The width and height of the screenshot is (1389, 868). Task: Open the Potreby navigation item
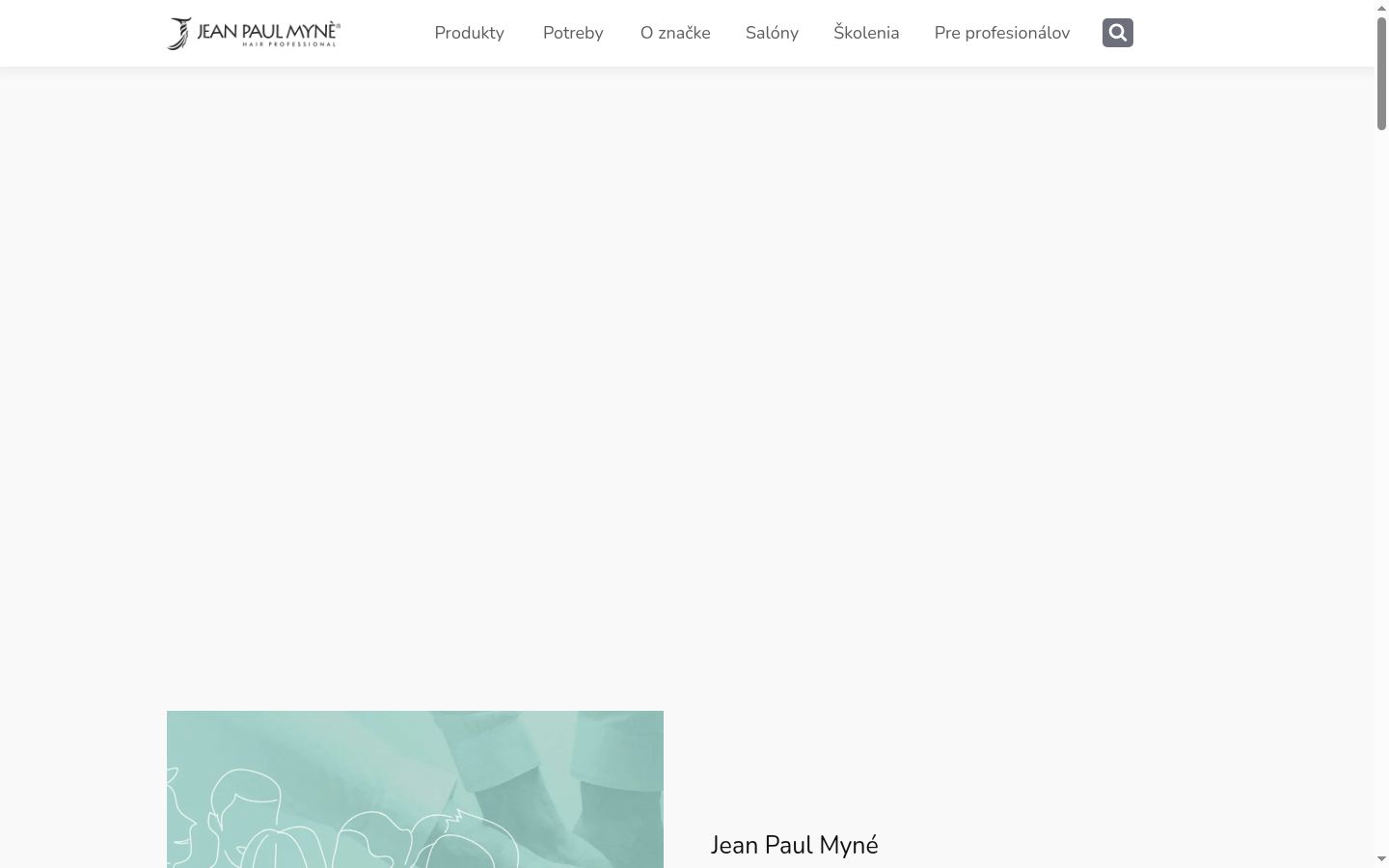coord(573,33)
